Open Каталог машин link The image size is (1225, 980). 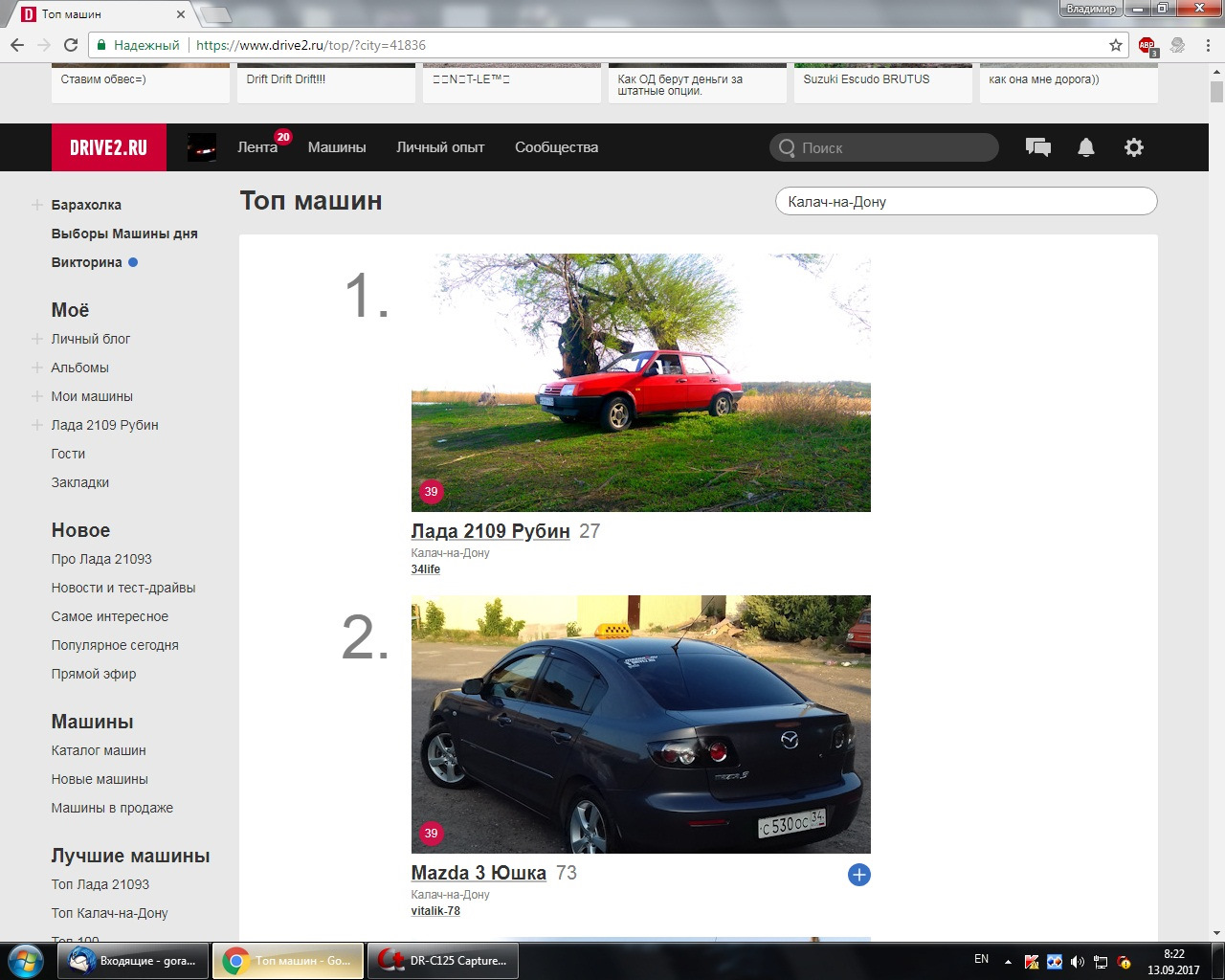point(99,750)
